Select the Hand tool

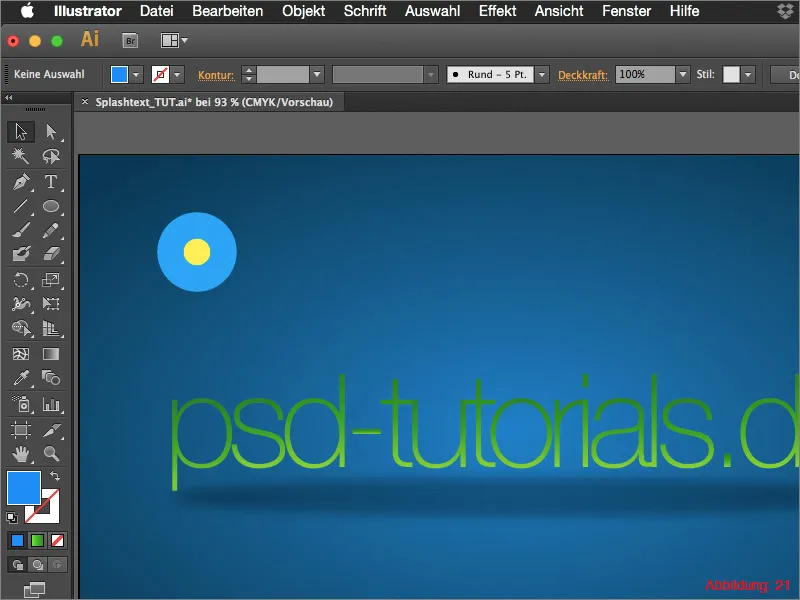point(21,454)
